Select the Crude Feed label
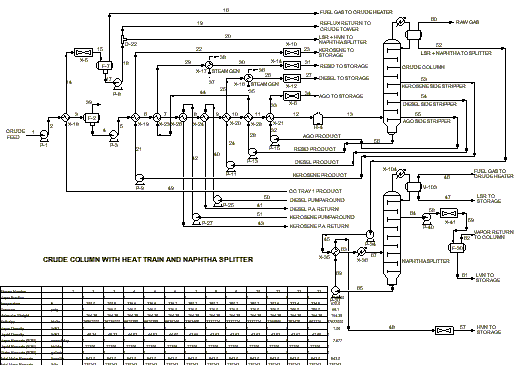 pos(15,134)
